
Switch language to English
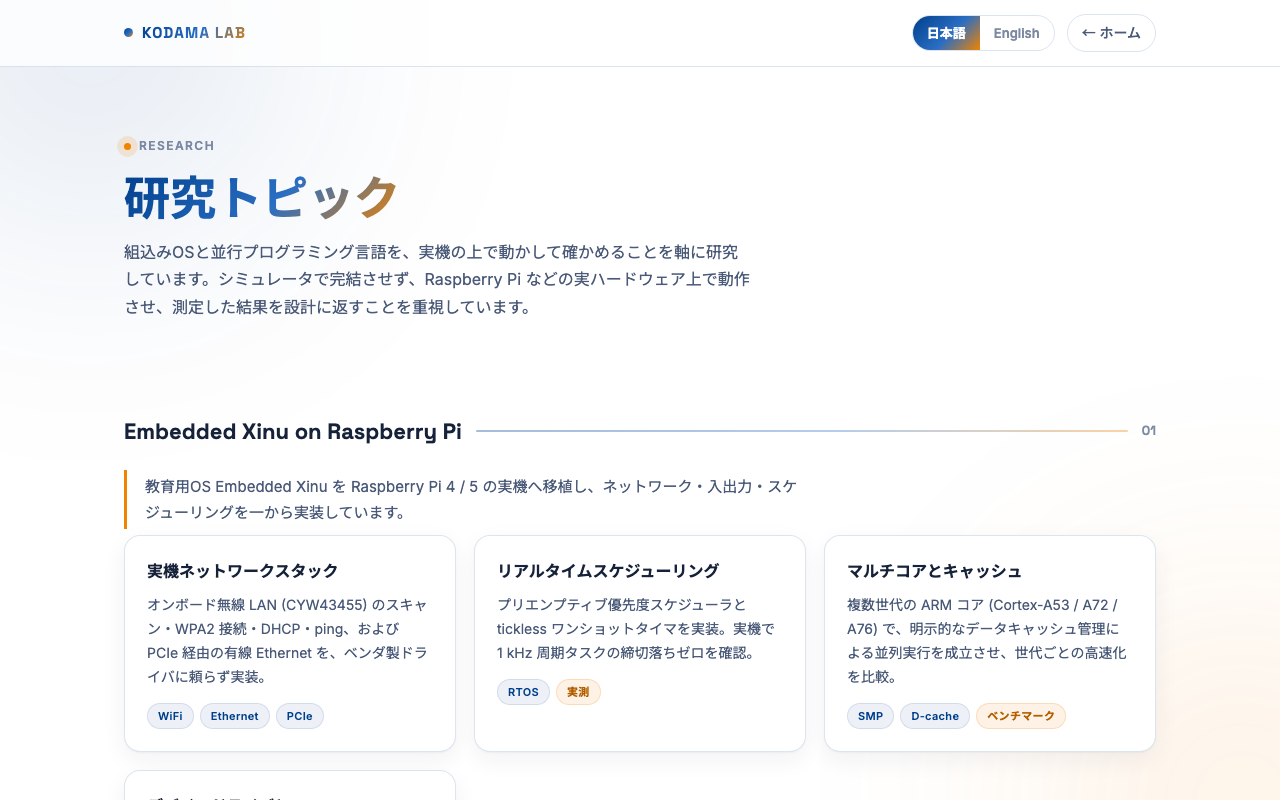click(x=1016, y=33)
